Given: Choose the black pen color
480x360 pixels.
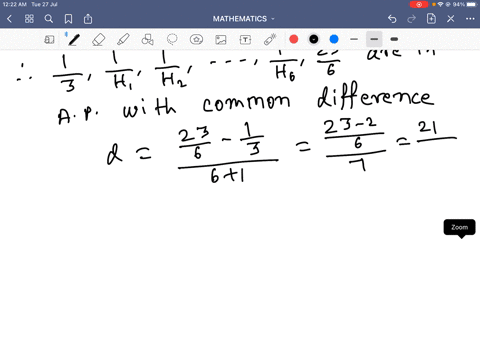Looking at the screenshot, I should (x=314, y=39).
